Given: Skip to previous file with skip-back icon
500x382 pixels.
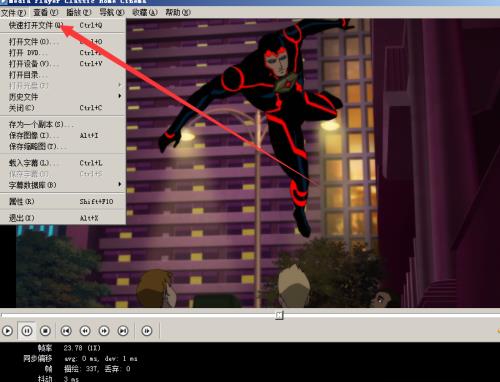Looking at the screenshot, I should click(66, 331).
